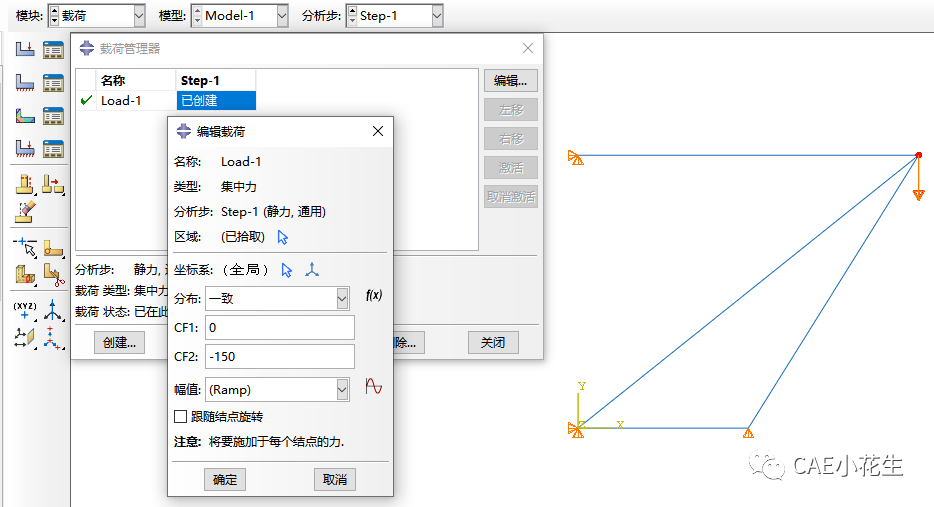Open the 幅值 (Ramp) amplitude dropdown
Screen dimensions: 934x507
click(x=342, y=390)
